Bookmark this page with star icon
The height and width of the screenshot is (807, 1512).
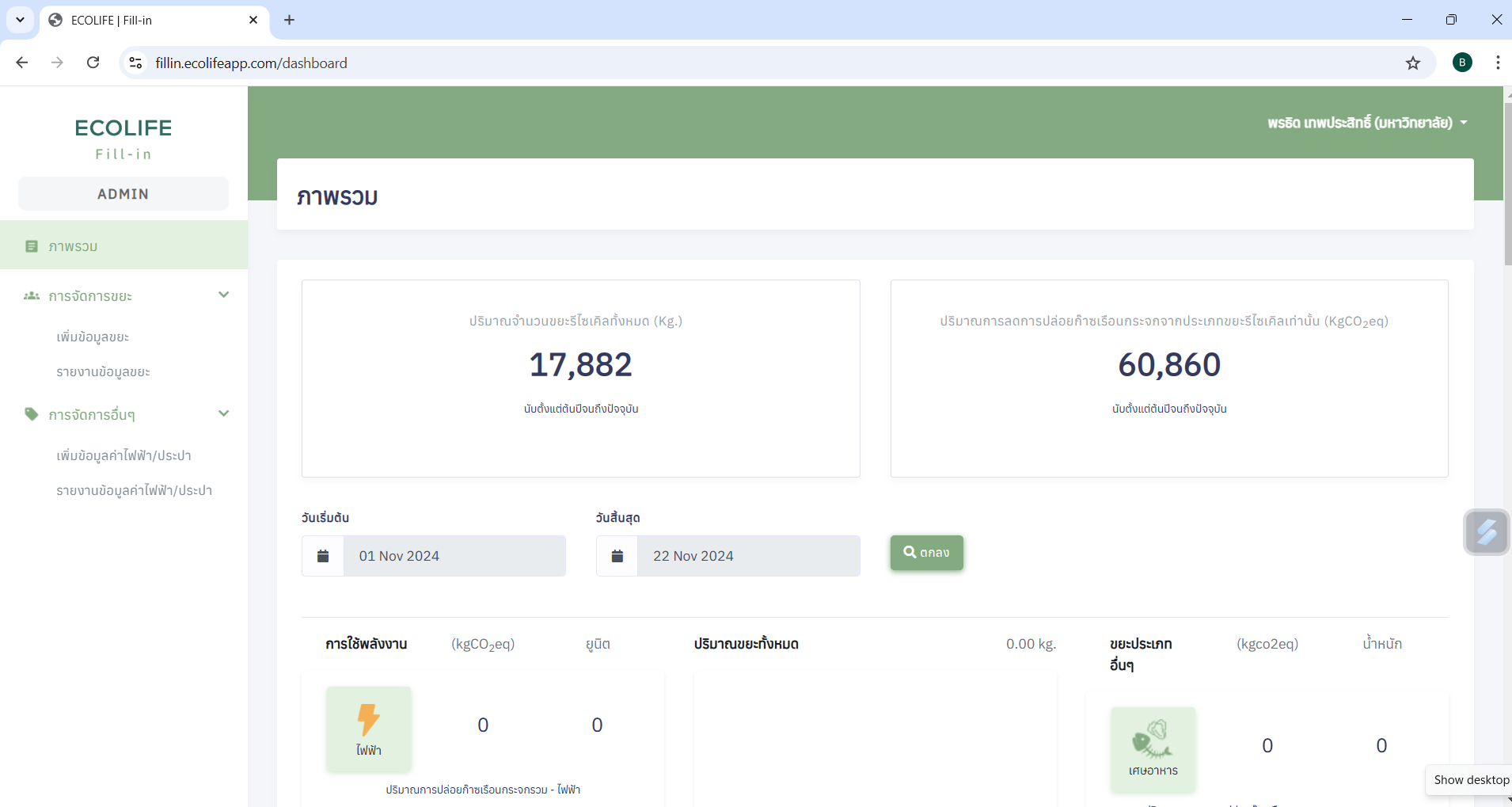click(1413, 63)
